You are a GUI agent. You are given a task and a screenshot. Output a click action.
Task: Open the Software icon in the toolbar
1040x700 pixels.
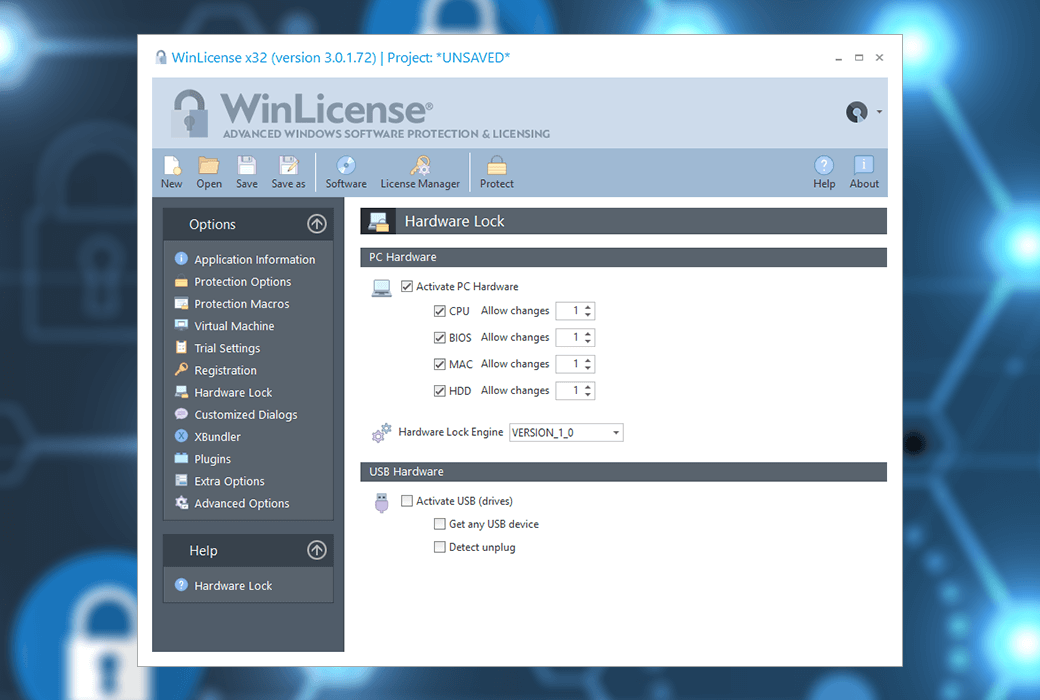tap(345, 170)
